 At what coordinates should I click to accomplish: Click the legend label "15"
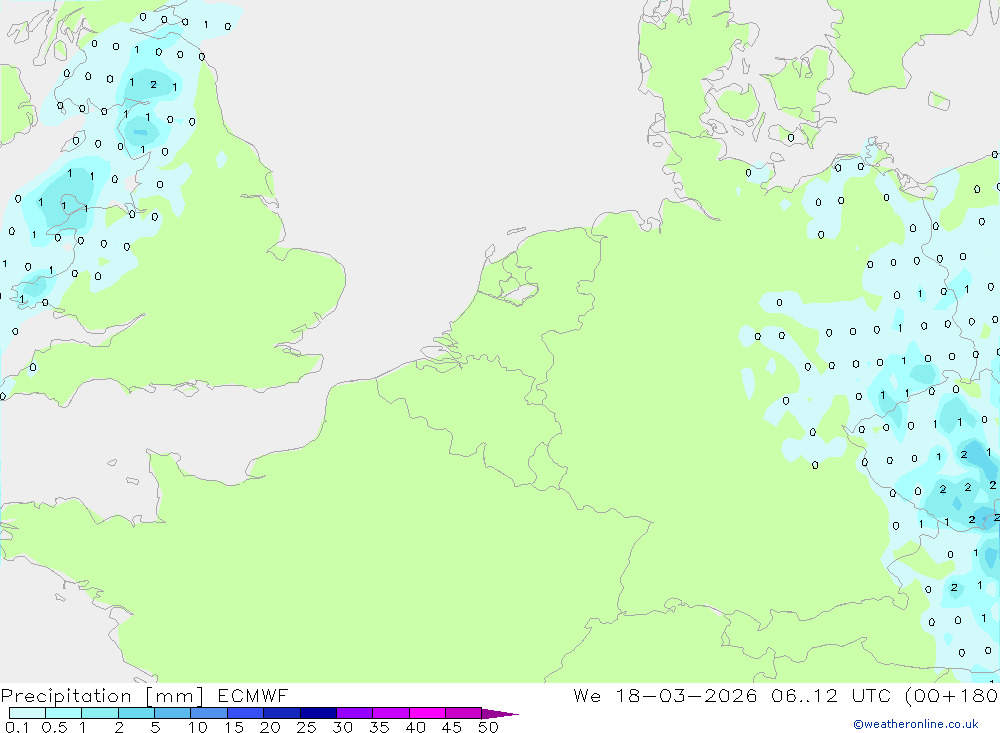coord(234,727)
